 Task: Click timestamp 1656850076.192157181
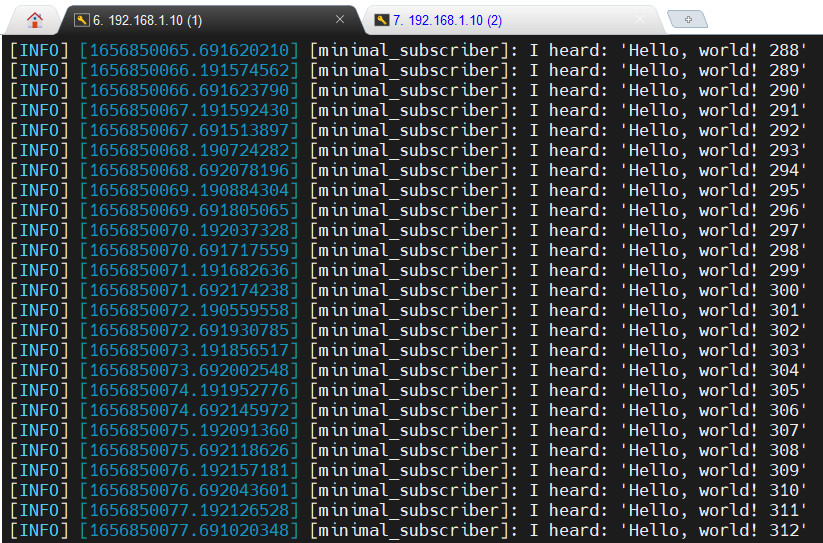pos(189,471)
